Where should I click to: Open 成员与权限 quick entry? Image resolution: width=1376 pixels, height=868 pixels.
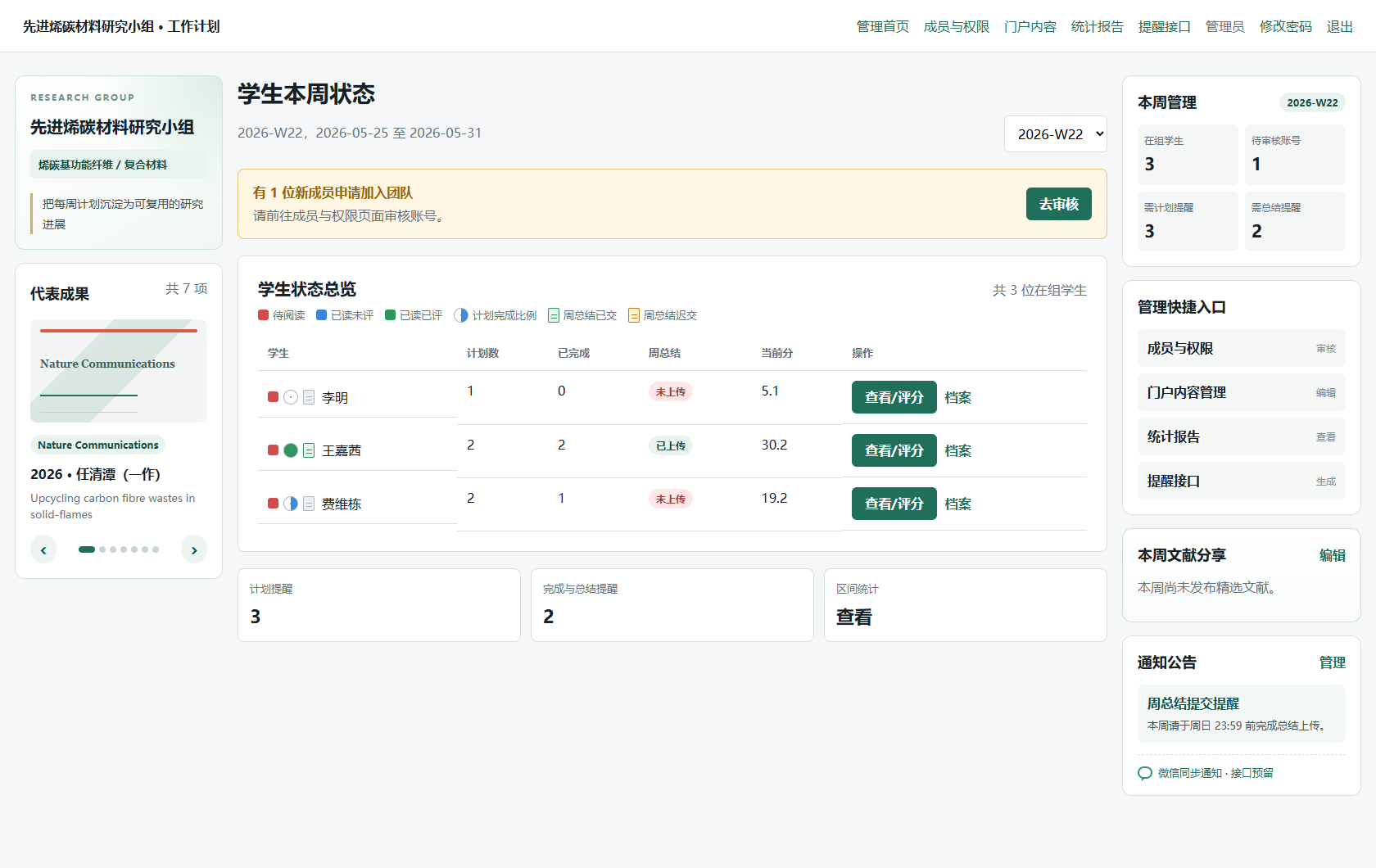[x=1242, y=348]
